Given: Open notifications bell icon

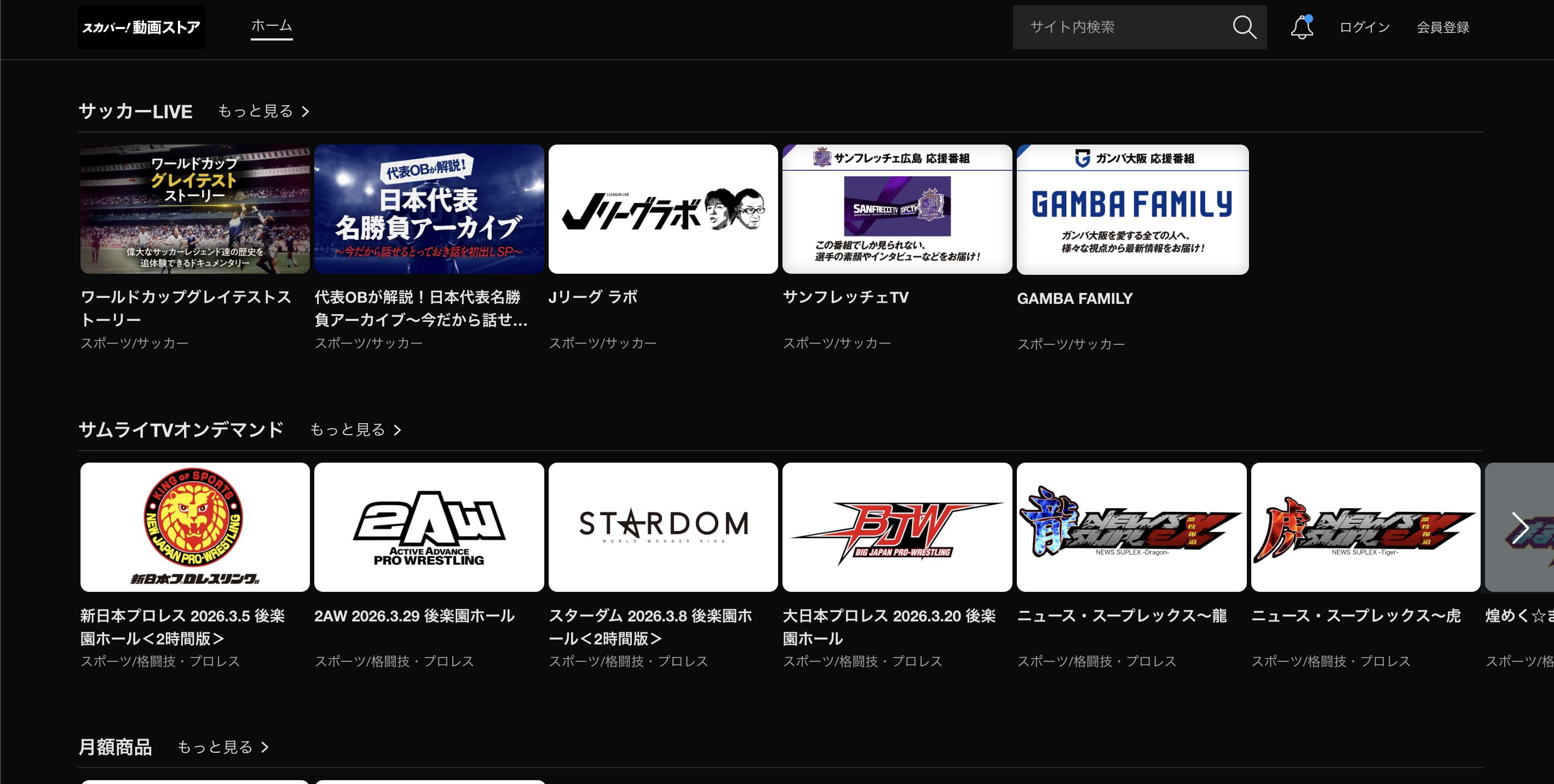Looking at the screenshot, I should [1302, 27].
